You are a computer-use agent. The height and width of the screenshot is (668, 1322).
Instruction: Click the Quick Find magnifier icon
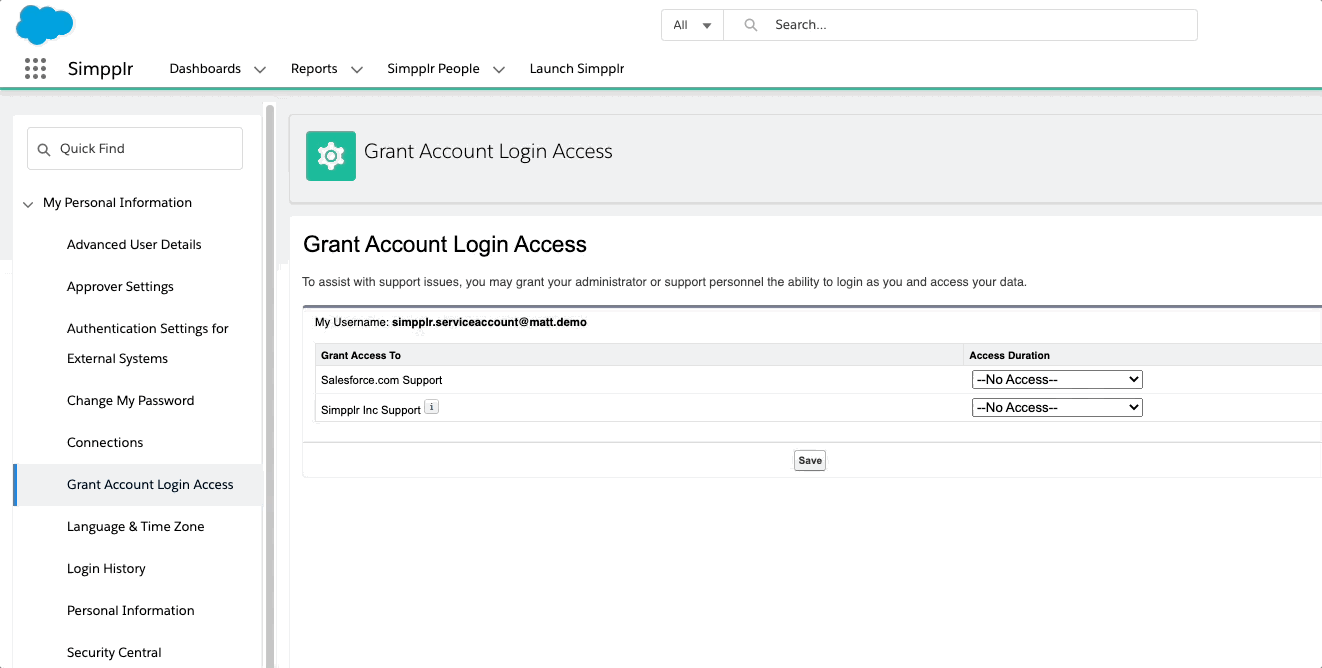point(43,149)
